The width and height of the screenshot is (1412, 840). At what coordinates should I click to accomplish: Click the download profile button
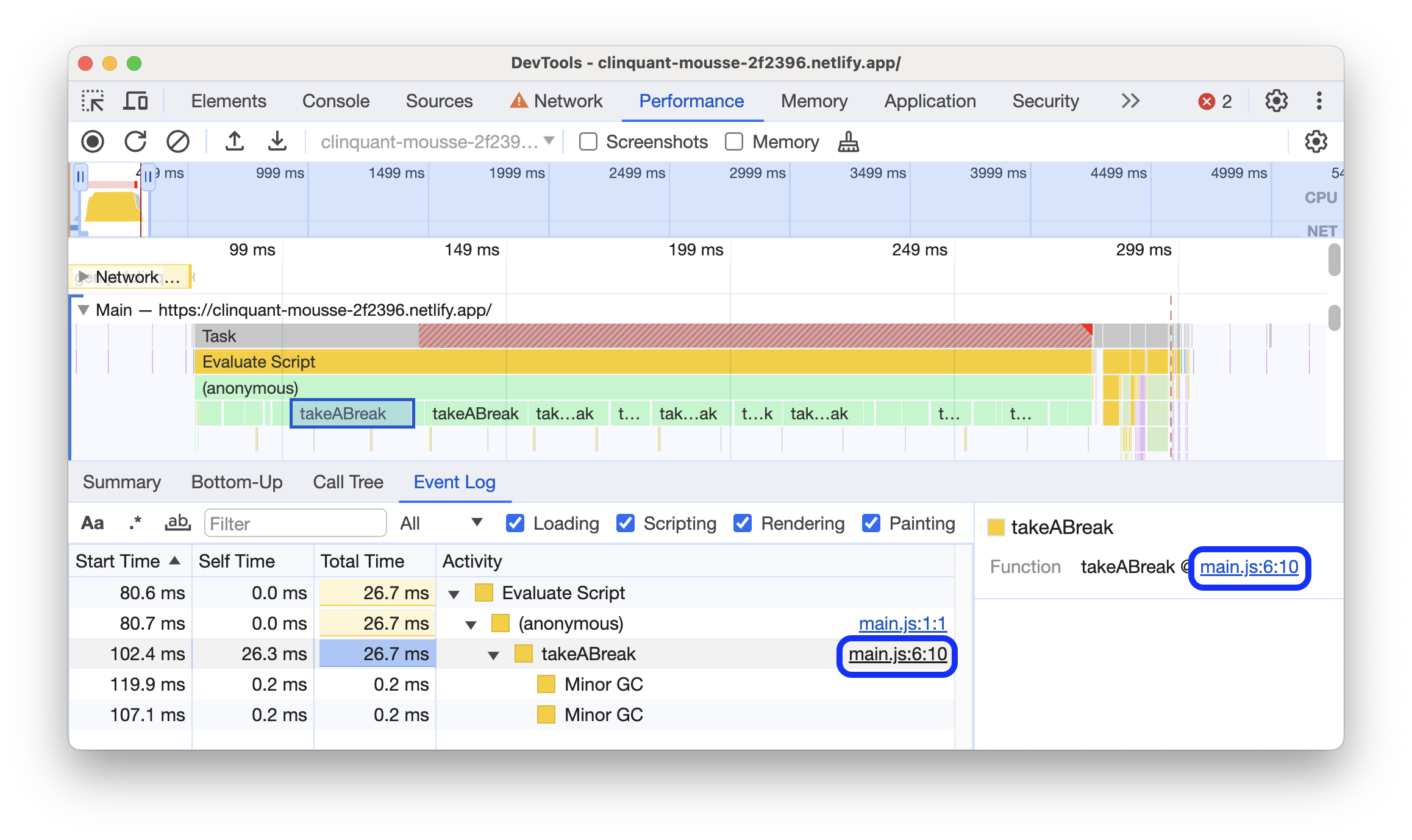point(273,140)
